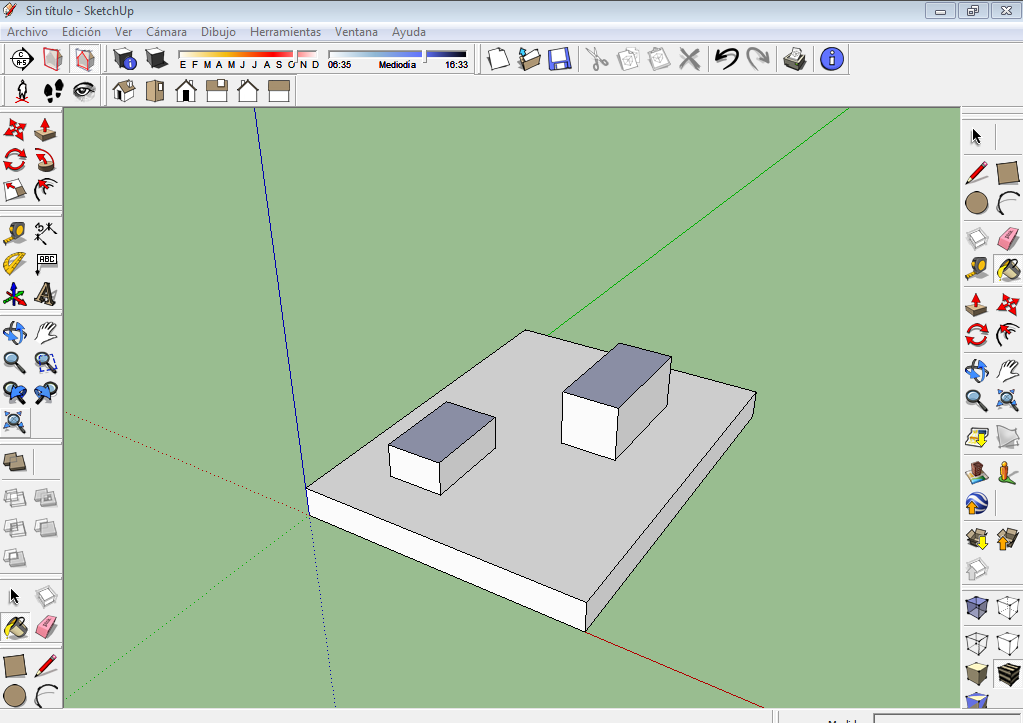Image resolution: width=1023 pixels, height=723 pixels.
Task: Open the Edición menu
Action: coord(82,32)
